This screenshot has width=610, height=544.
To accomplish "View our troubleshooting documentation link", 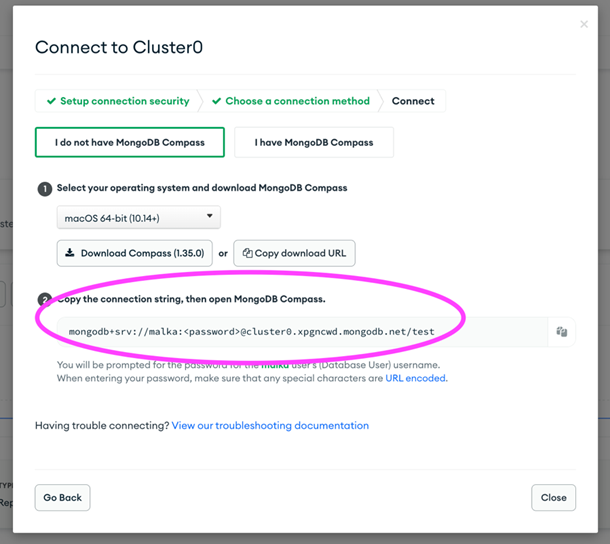I will click(270, 426).
